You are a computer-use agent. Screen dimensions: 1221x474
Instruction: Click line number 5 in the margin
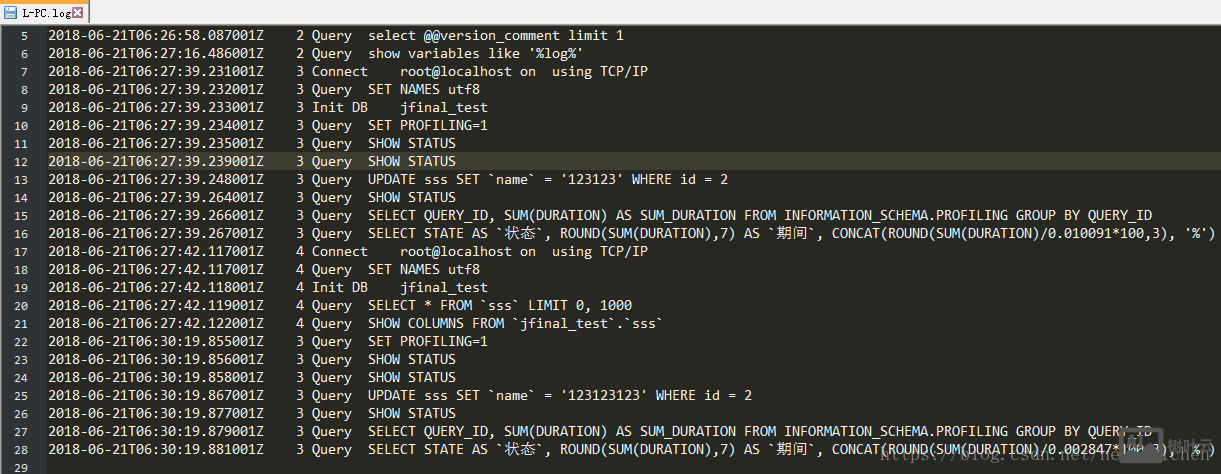click(23, 36)
